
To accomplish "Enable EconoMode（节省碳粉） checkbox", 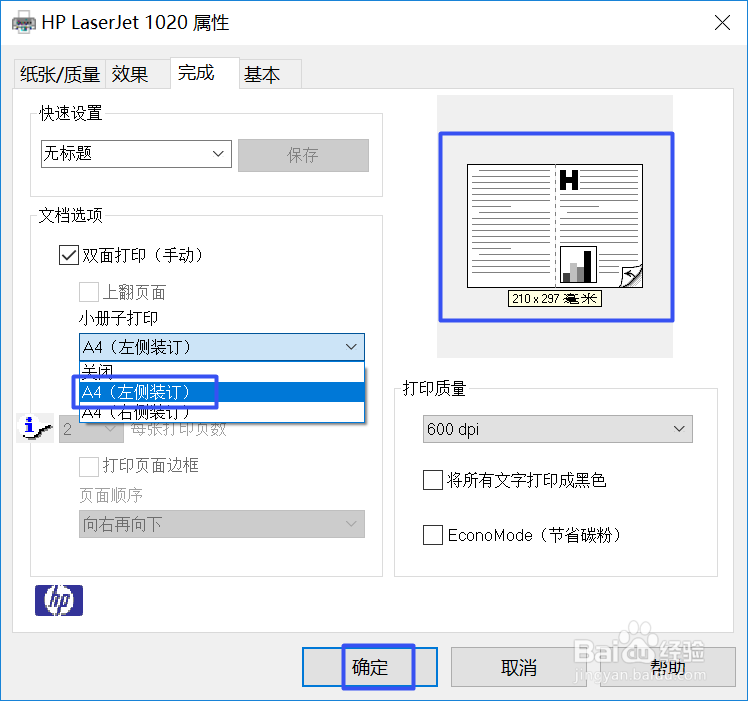I will [433, 535].
